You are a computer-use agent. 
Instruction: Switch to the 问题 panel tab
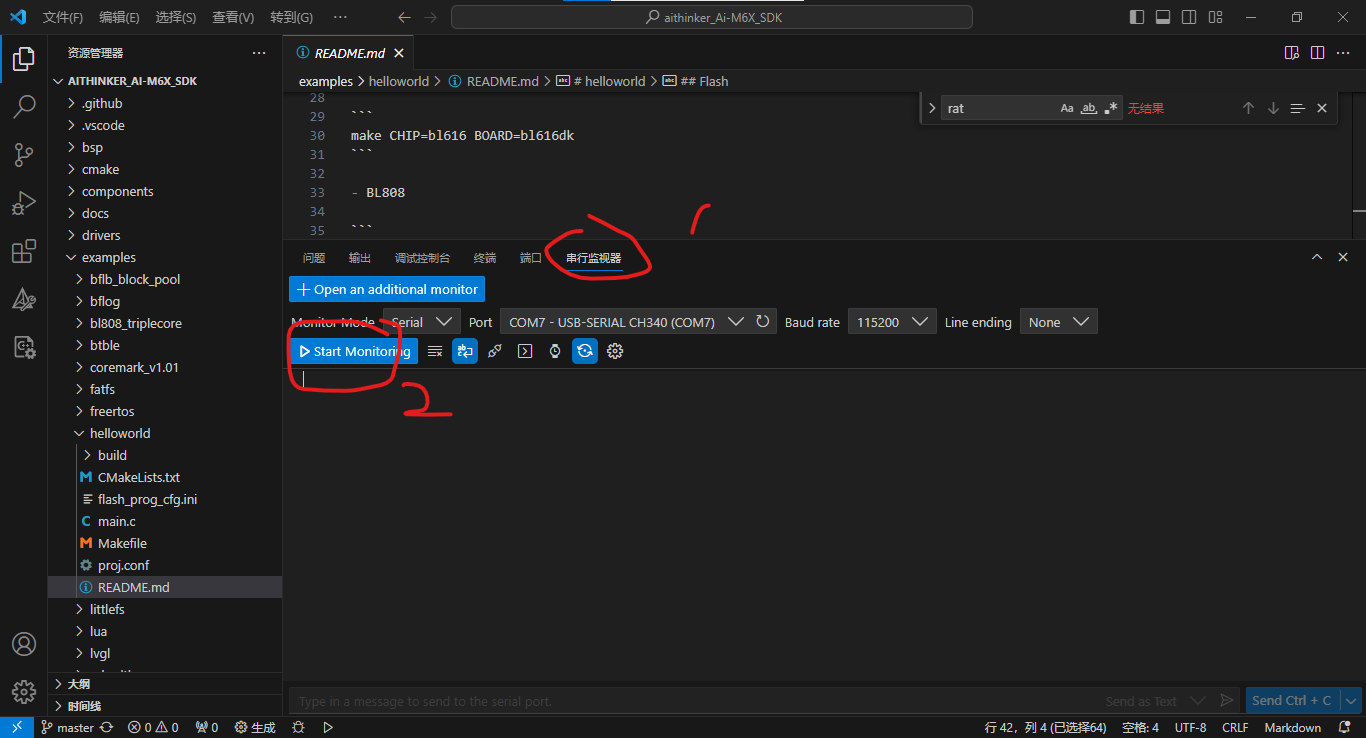[314, 258]
